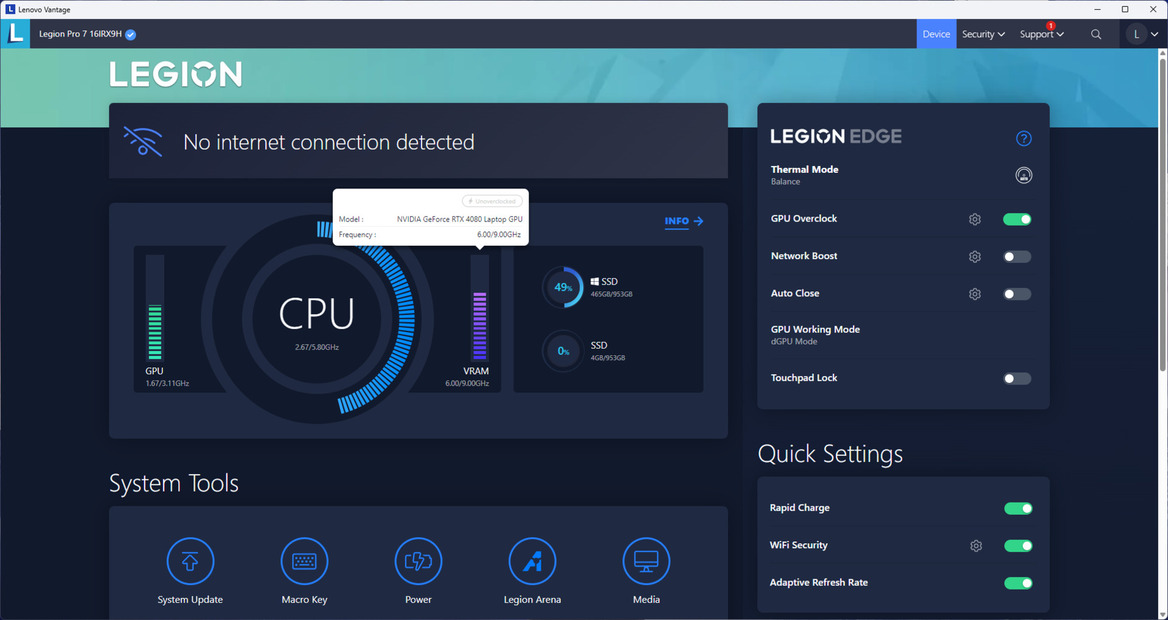Click the 2.67/5.80GHz CPU frequency text

(x=317, y=347)
